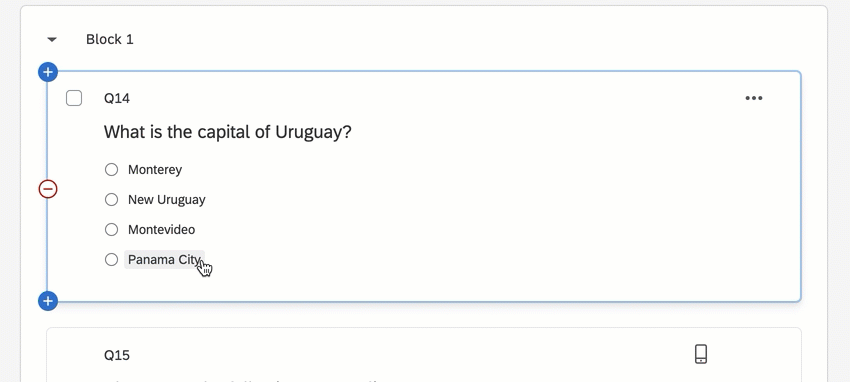
Task: Open the three-dot options menu on Q14
Action: point(754,98)
